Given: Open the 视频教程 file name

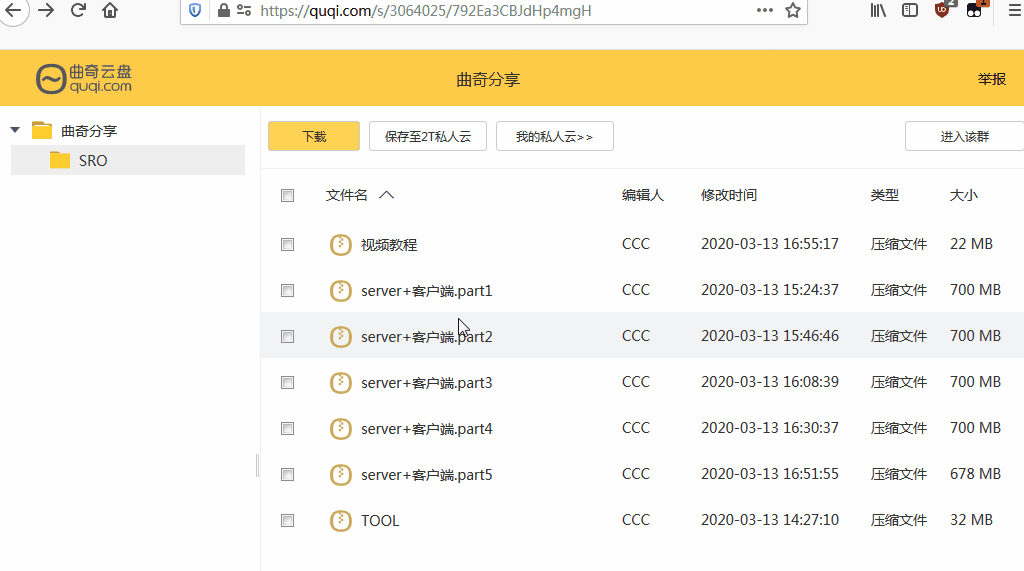Looking at the screenshot, I should pyautogui.click(x=389, y=245).
